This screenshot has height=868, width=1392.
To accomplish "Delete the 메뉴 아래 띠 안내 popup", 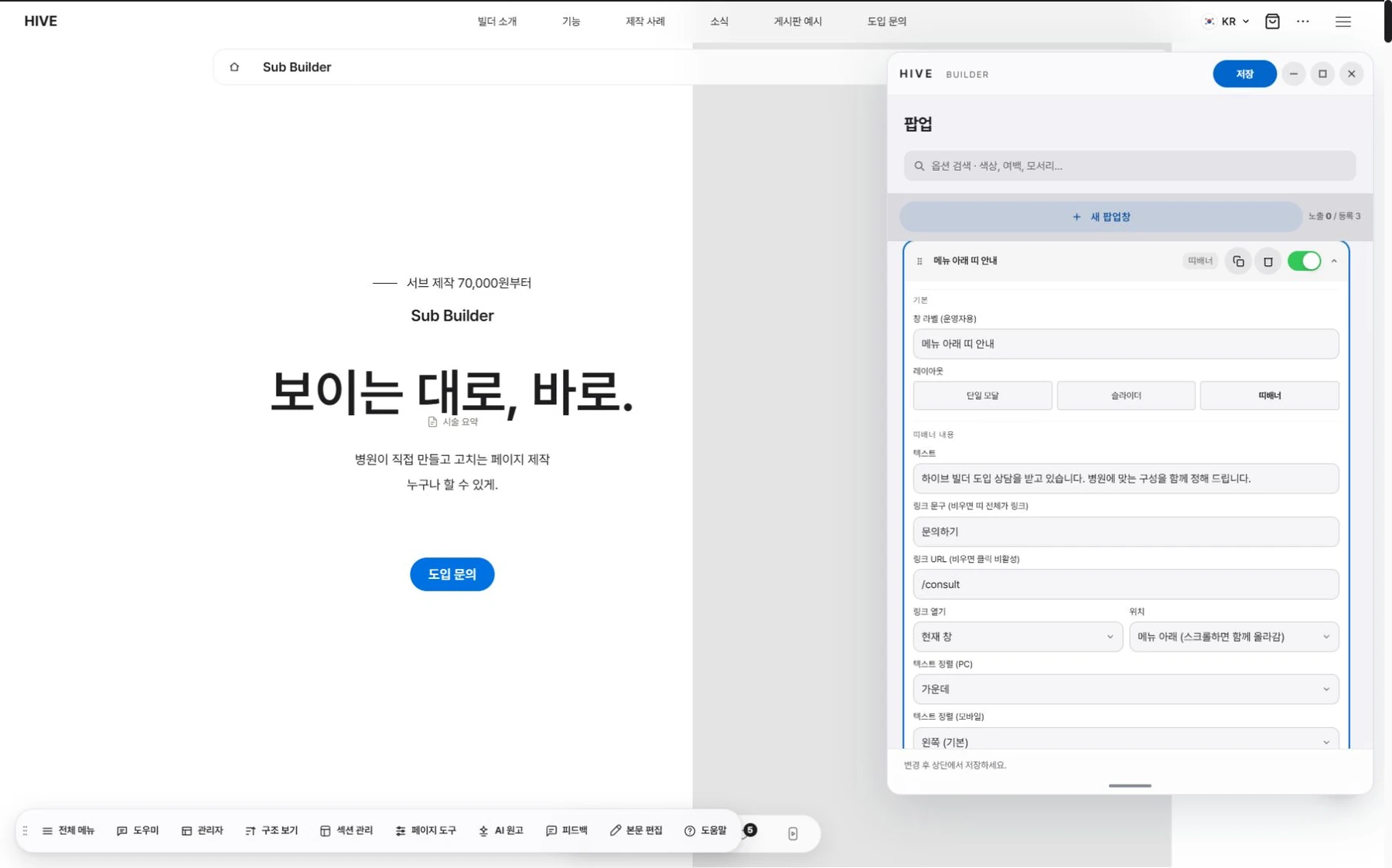I will pyautogui.click(x=1268, y=261).
